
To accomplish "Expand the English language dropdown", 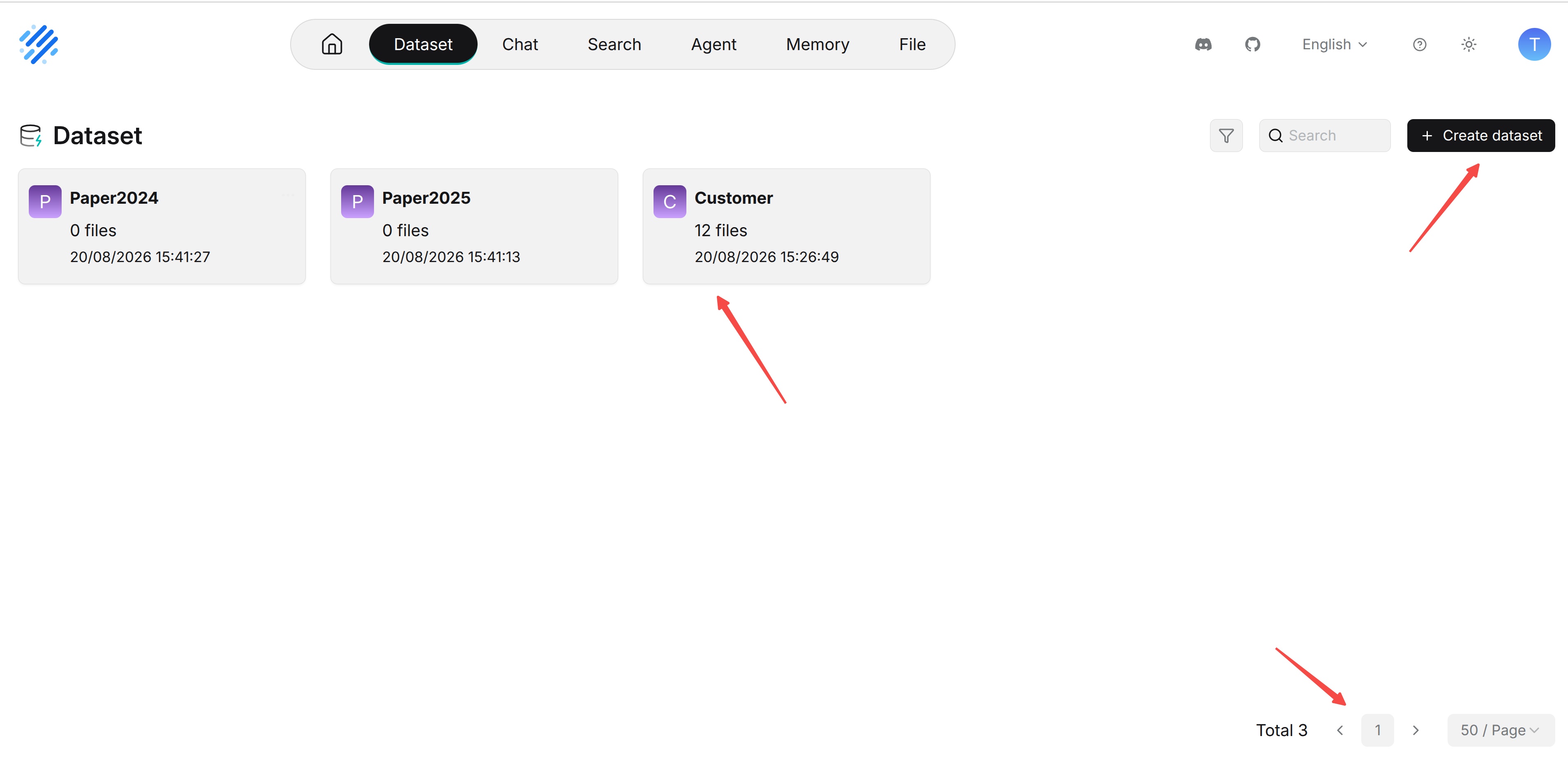I will (1334, 44).
